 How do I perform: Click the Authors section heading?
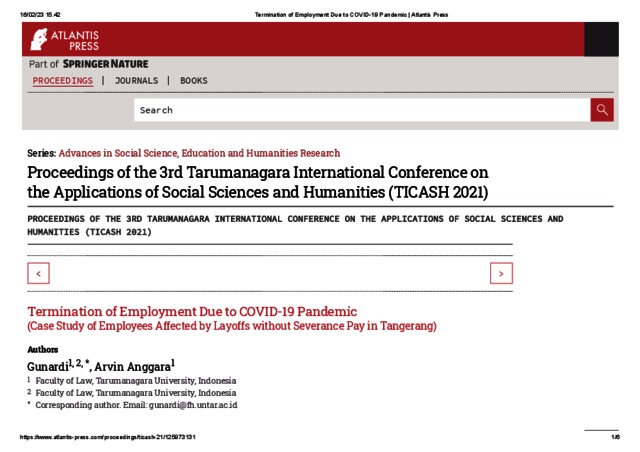[43, 349]
